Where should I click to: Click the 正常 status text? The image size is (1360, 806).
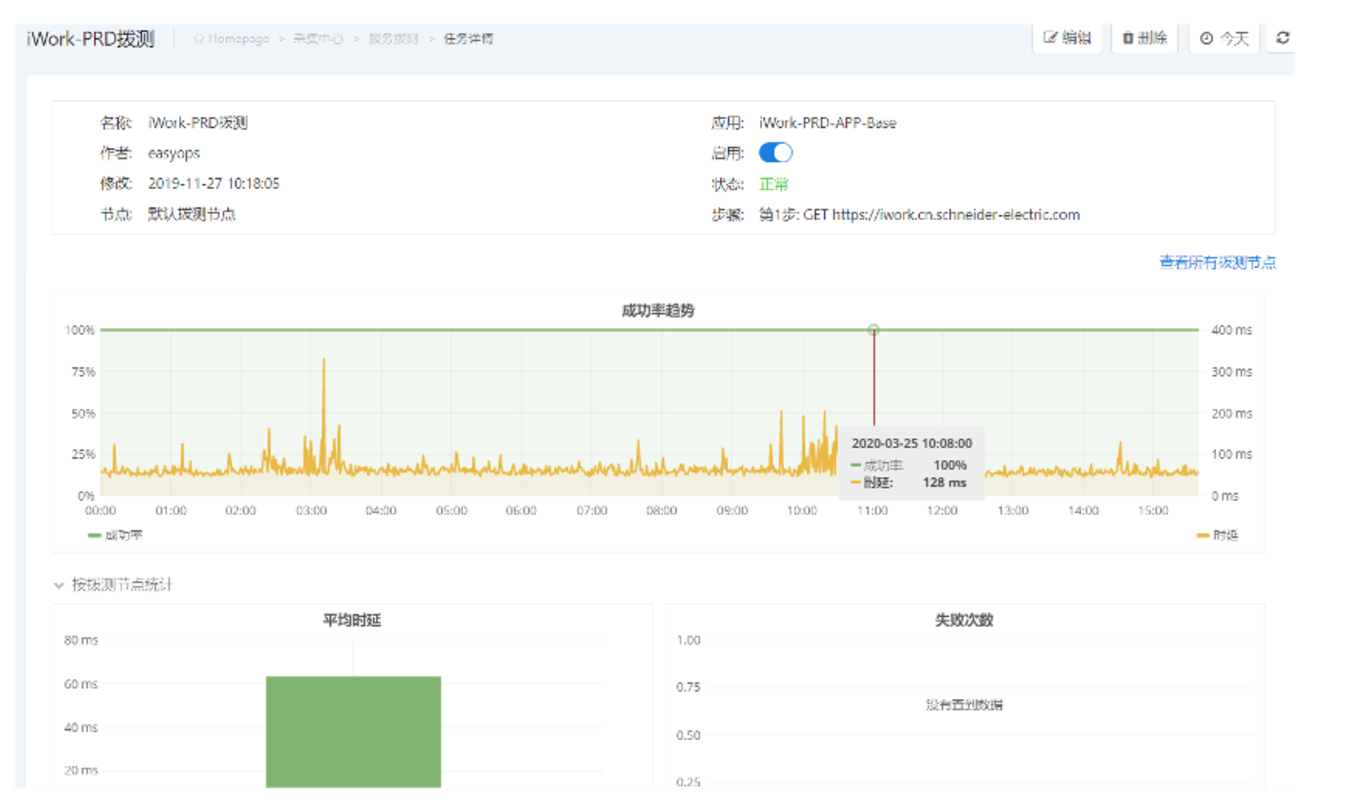[x=773, y=184]
